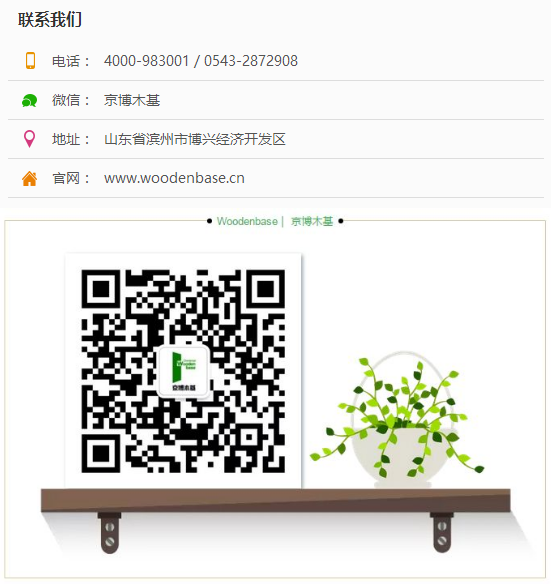Click the Woodenbase green caption text

247,221
